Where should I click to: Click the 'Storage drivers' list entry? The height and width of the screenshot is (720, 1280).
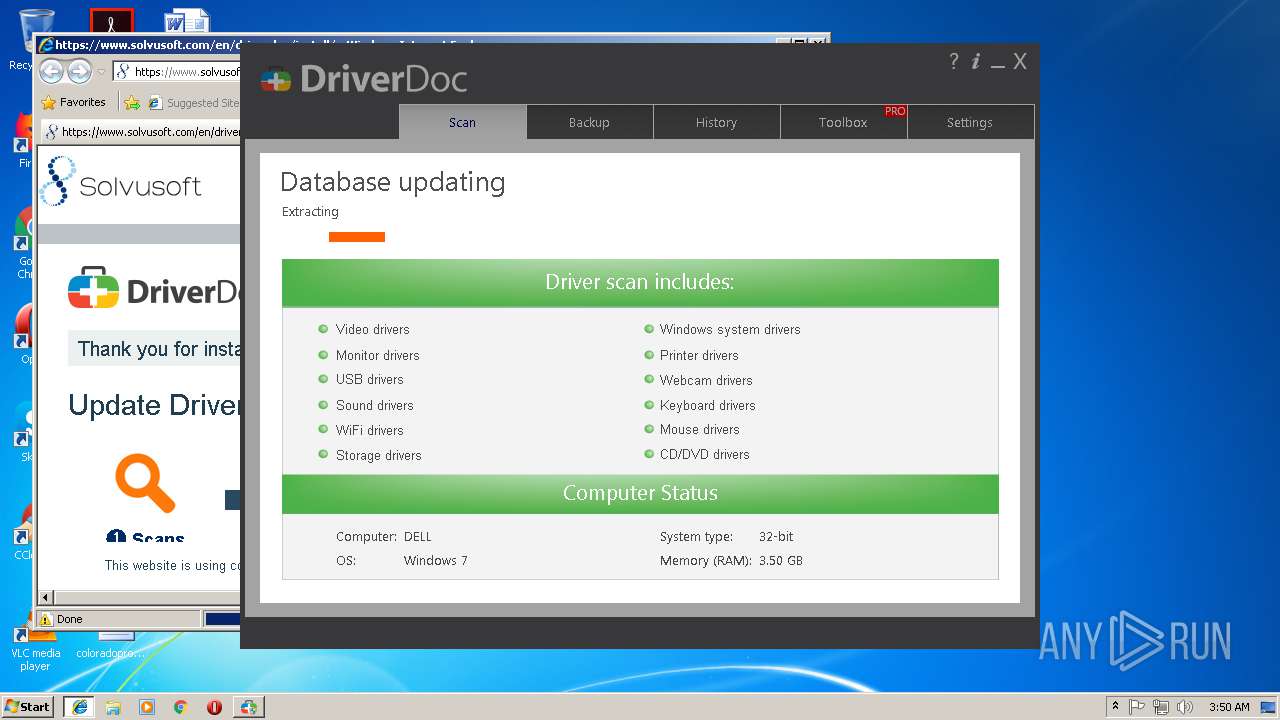click(378, 455)
